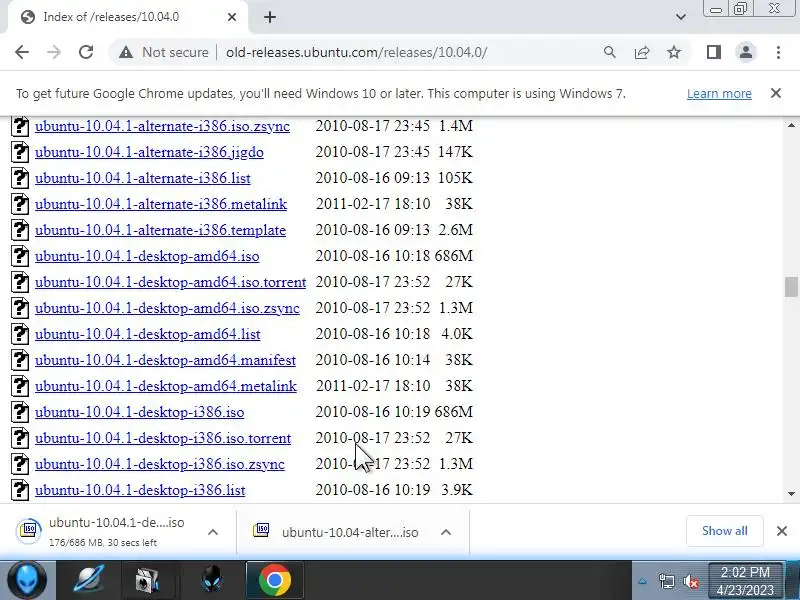Open ubuntu-10.04.1-alternate-i386.metalink link
800x600 pixels.
[x=161, y=204]
